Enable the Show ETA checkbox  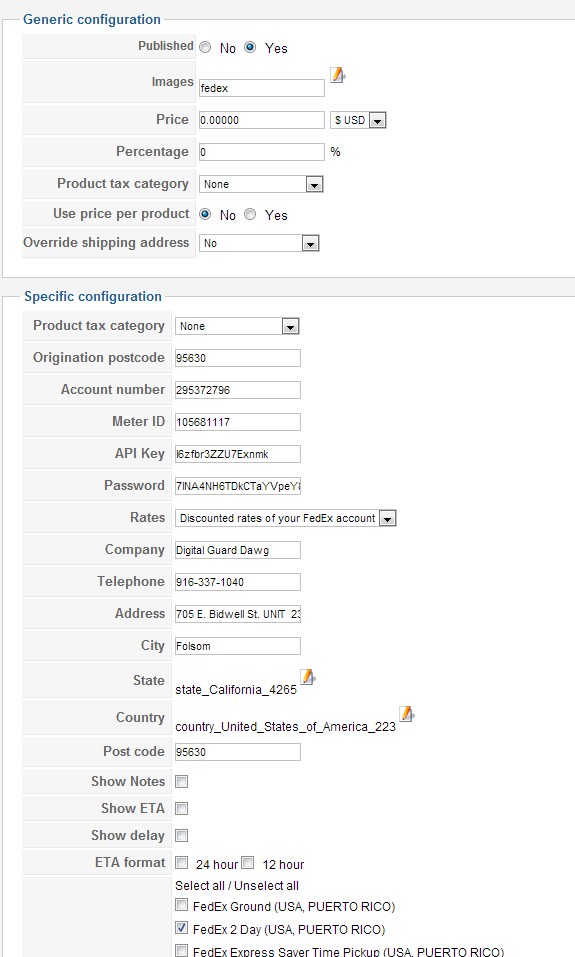click(x=182, y=808)
